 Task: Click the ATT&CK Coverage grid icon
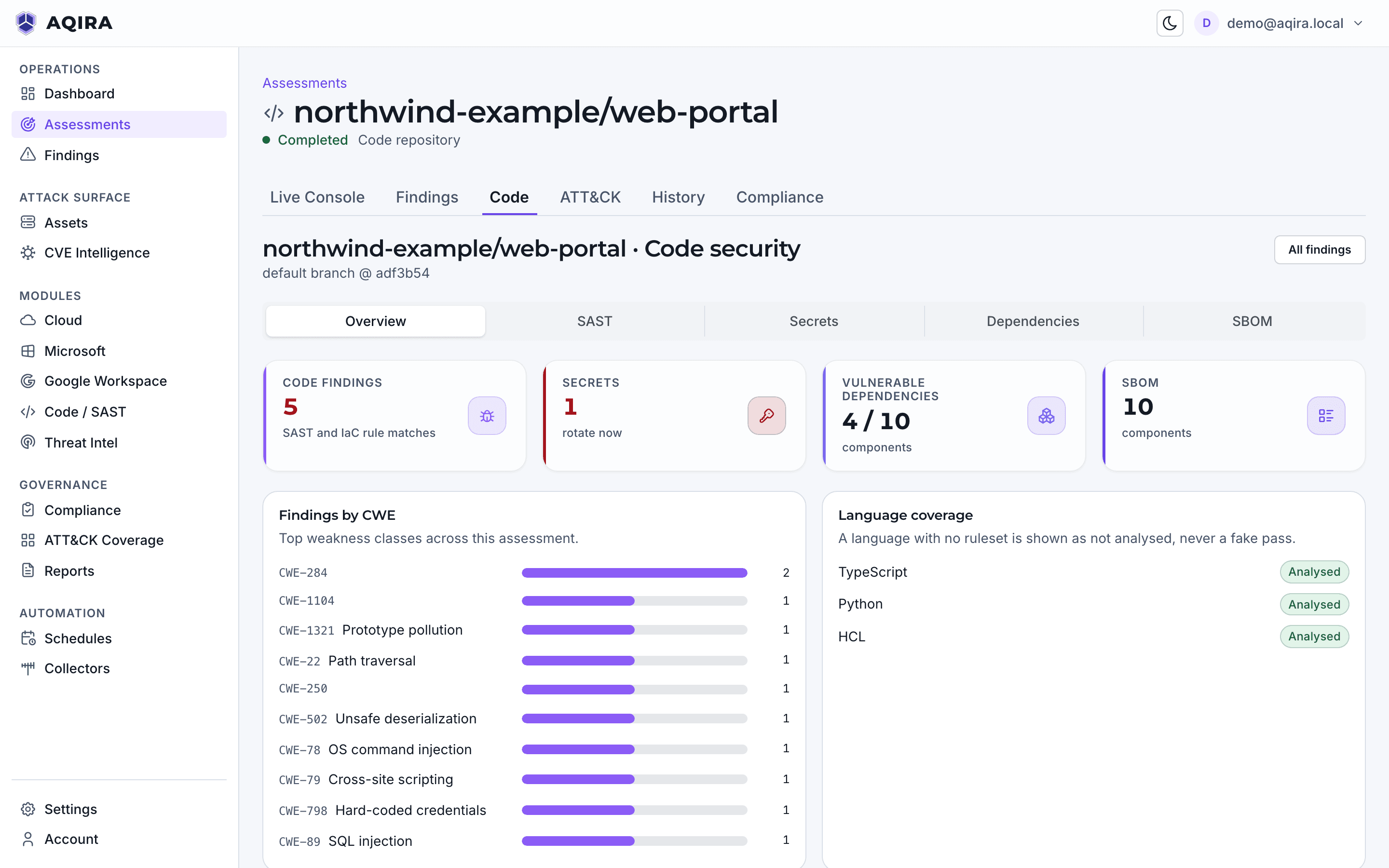tap(27, 540)
